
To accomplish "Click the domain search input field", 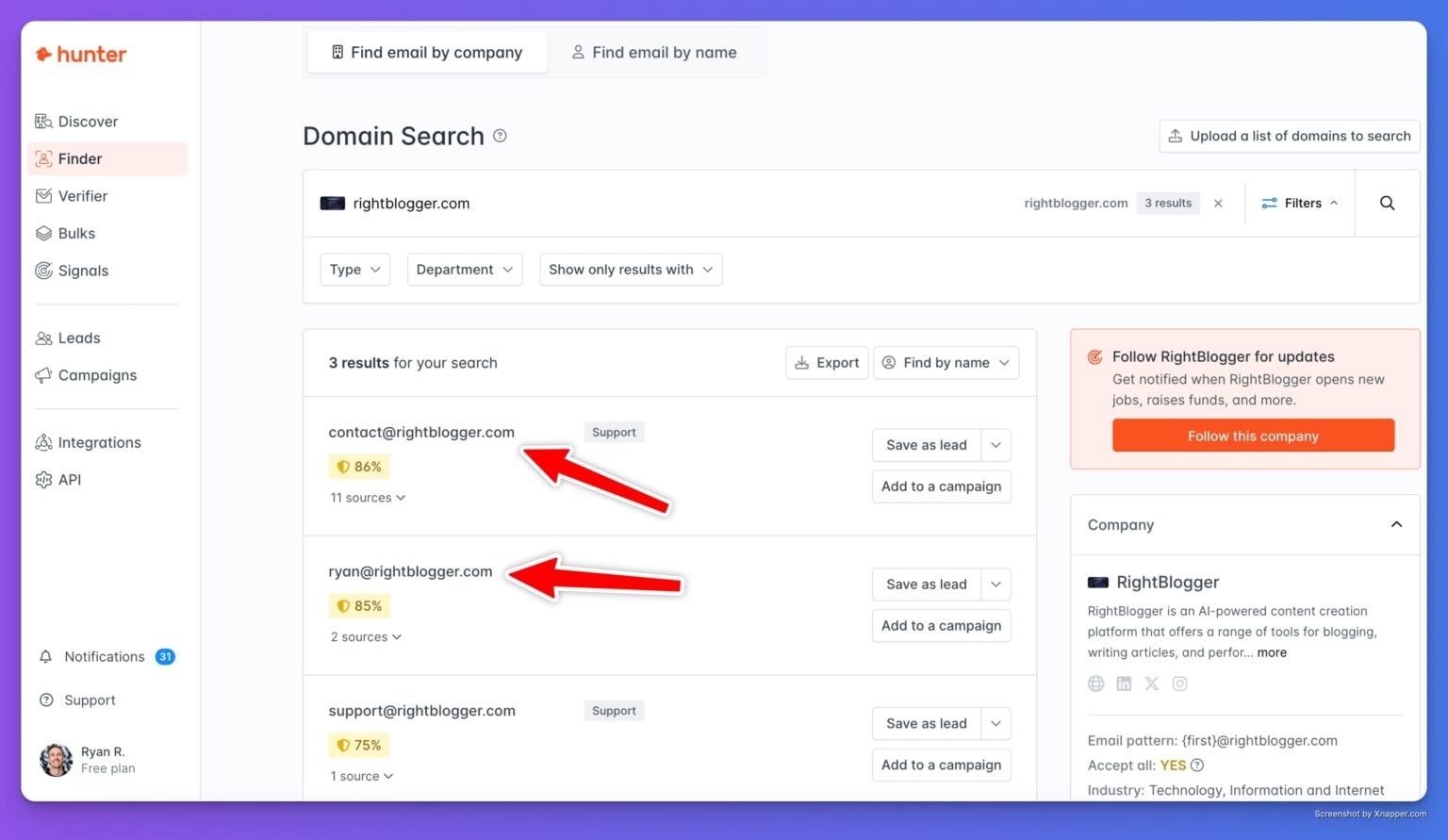I will click(x=566, y=203).
